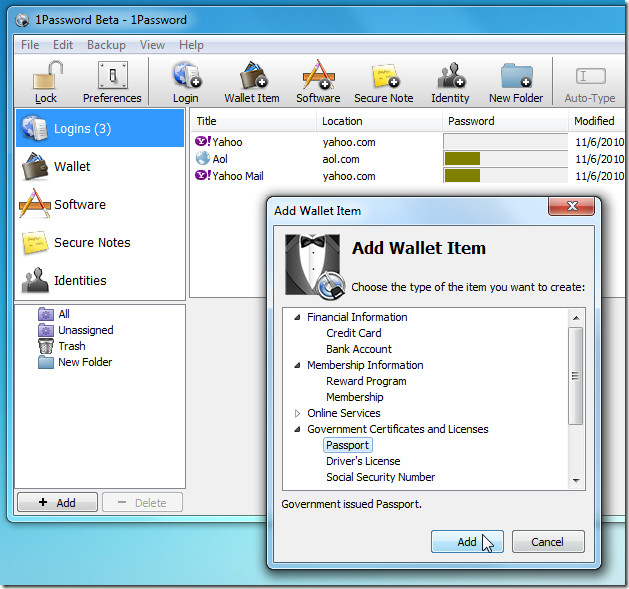The image size is (629, 589).
Task: Open the File menu
Action: 30,45
